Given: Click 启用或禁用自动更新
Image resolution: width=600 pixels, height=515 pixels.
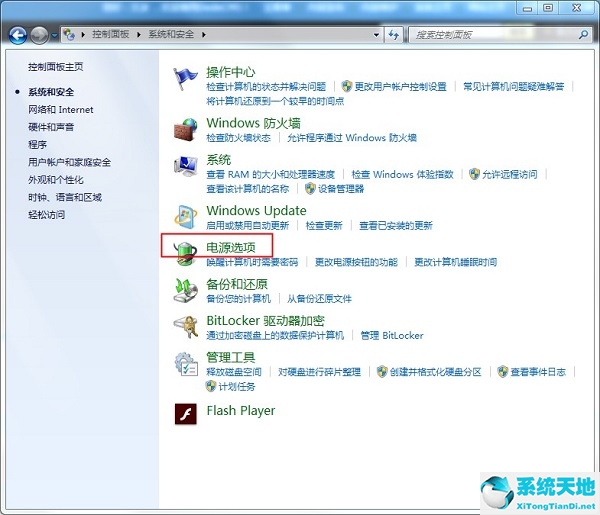Looking at the screenshot, I should pyautogui.click(x=248, y=226).
